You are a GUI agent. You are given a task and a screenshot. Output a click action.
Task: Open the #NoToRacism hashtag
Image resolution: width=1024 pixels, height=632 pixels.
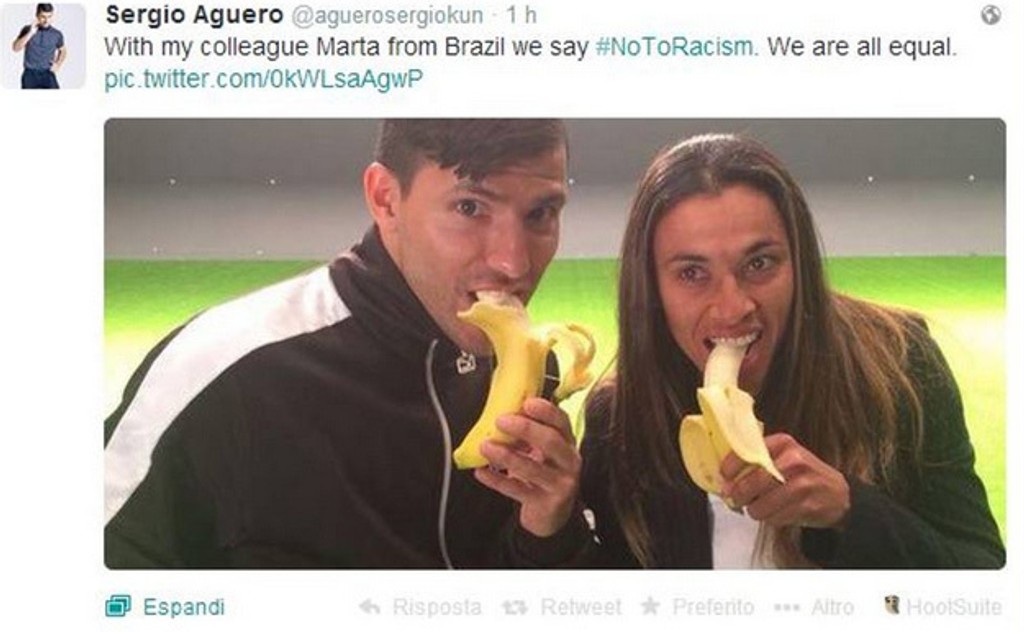tap(677, 47)
